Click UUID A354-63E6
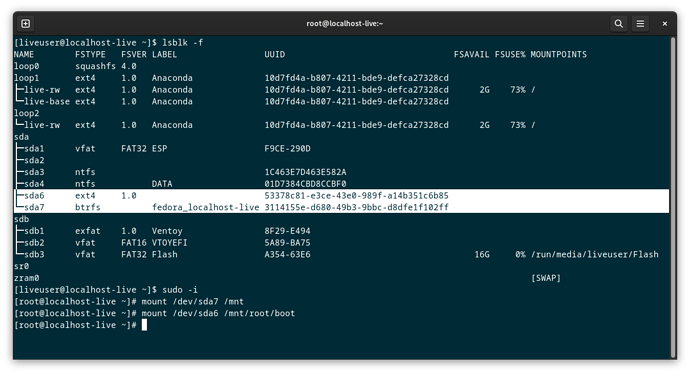This screenshot has width=690, height=374. pyautogui.click(x=287, y=254)
